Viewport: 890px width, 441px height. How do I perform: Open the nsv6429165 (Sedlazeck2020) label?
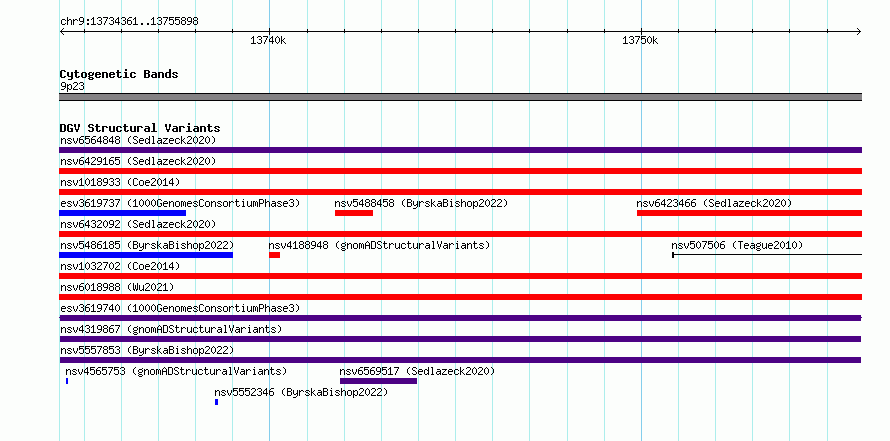coord(138,161)
